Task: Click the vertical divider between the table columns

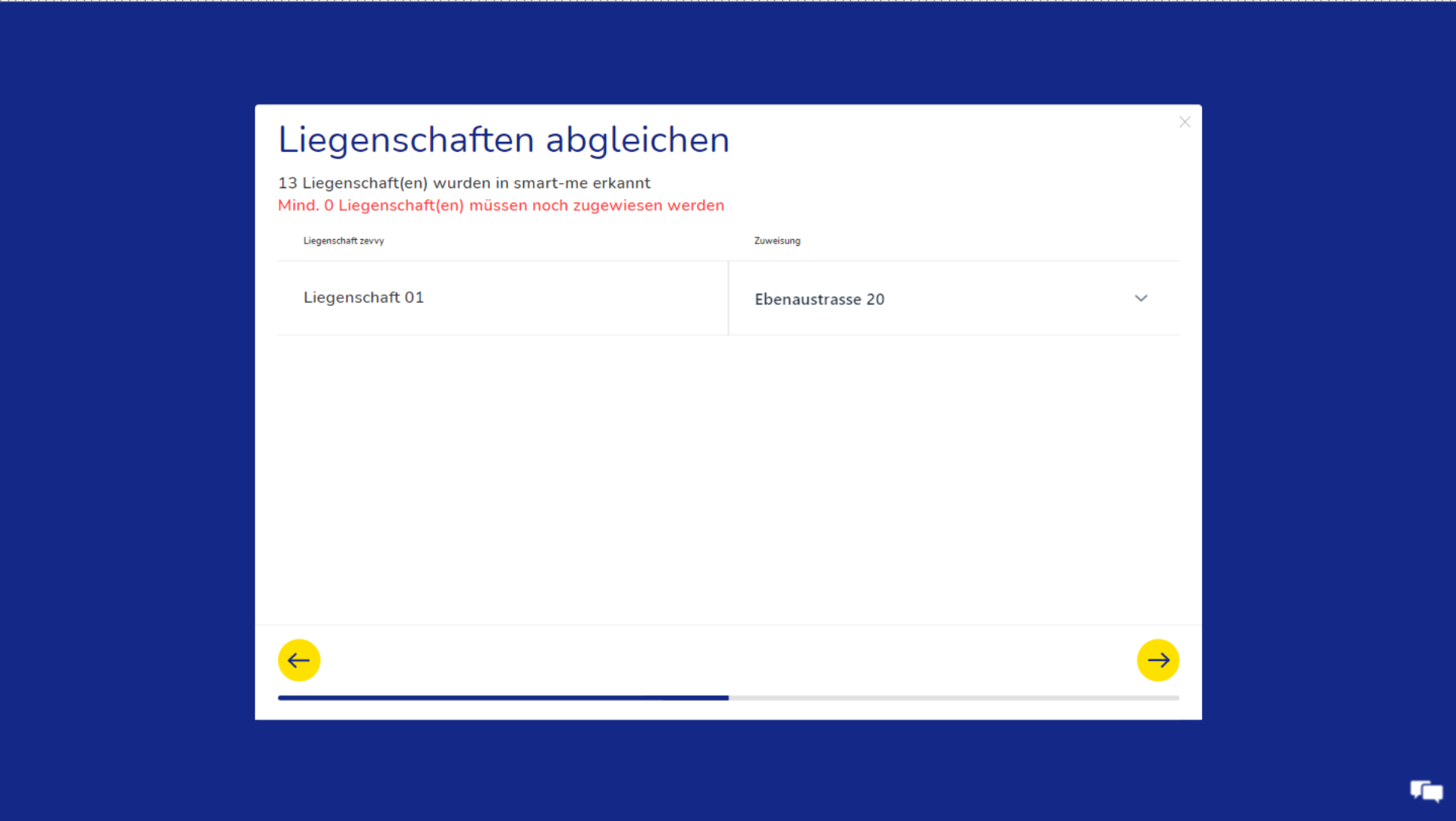Action: tap(728, 297)
